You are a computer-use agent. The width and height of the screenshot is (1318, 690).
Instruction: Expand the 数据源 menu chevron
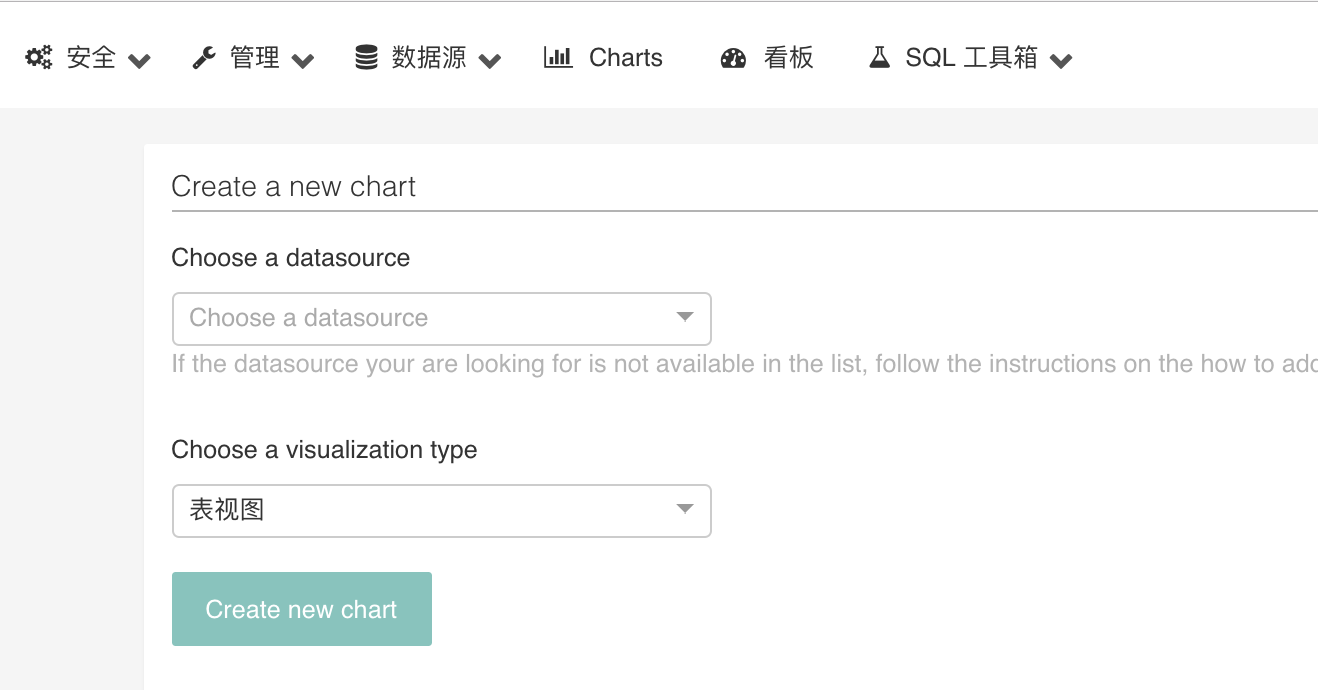pyautogui.click(x=490, y=61)
